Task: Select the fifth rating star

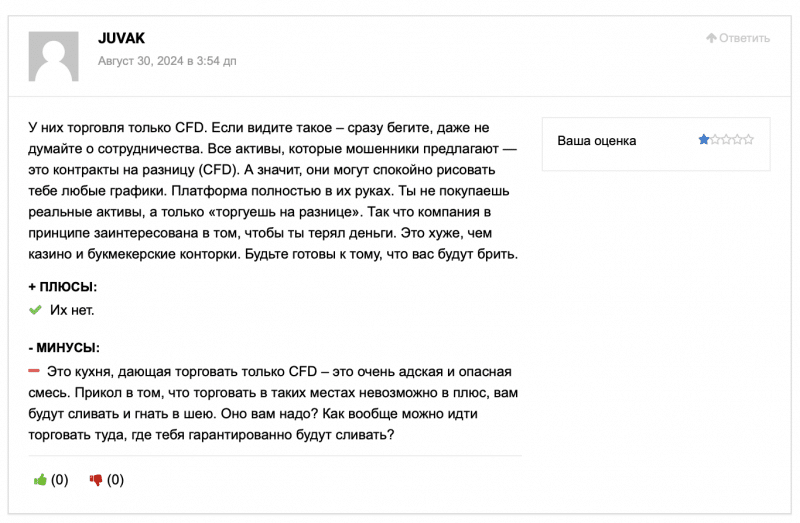Action: coord(748,139)
